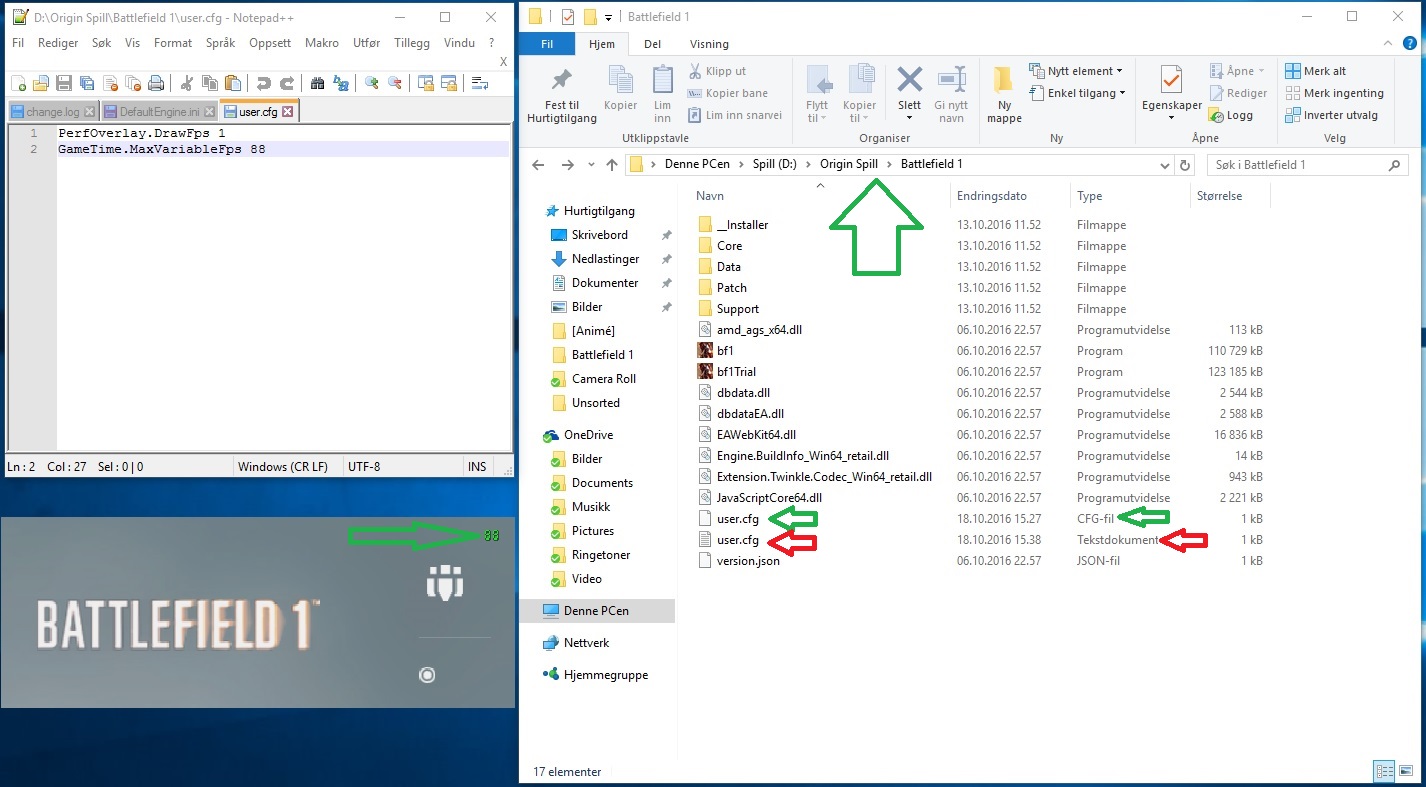Click the Søk i Battlefield 1 search field
The image size is (1426, 787).
pyautogui.click(x=1307, y=165)
